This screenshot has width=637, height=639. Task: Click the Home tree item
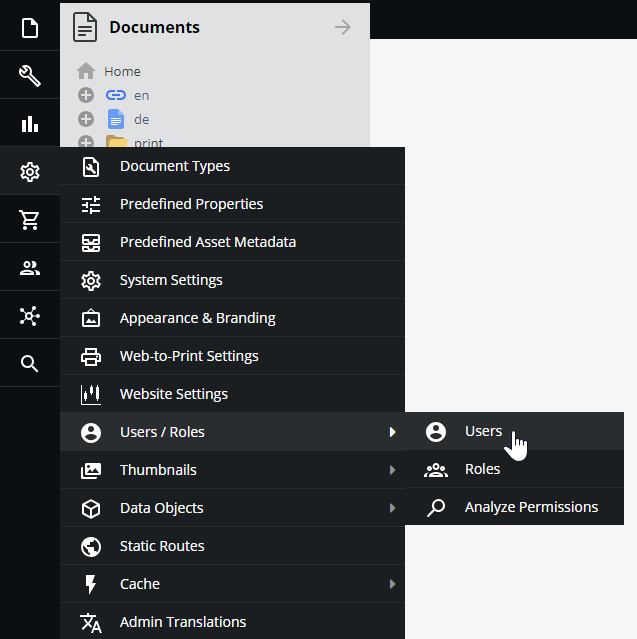122,71
